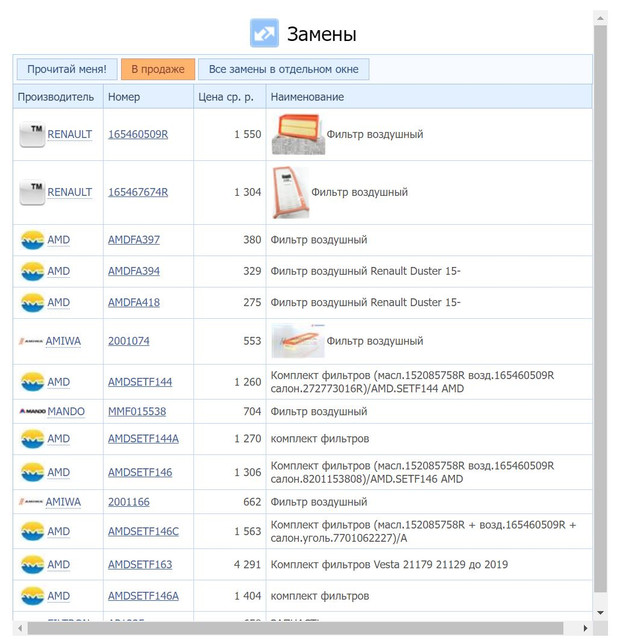The width and height of the screenshot is (620, 640).
Task: Open part number AMDSETF146C
Action: 143,531
